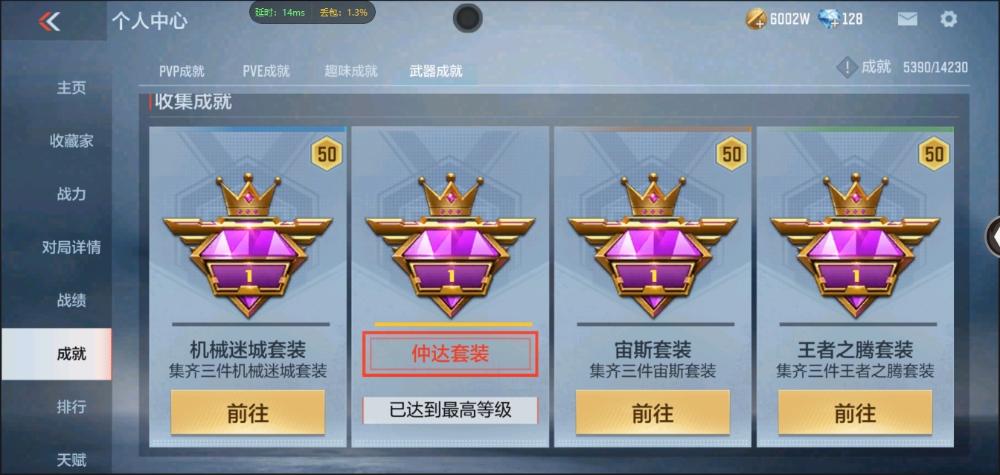Viewport: 1000px width, 475px height.
Task: Switch to the PVP成就 tab
Action: tap(182, 71)
